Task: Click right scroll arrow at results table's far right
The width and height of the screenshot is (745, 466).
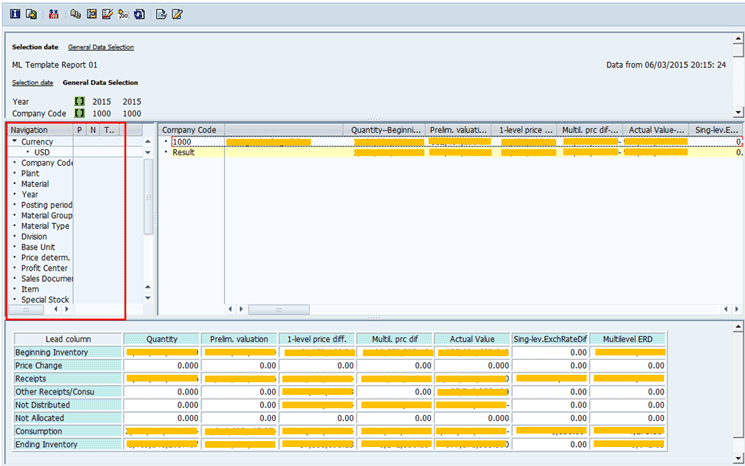Action: click(737, 309)
